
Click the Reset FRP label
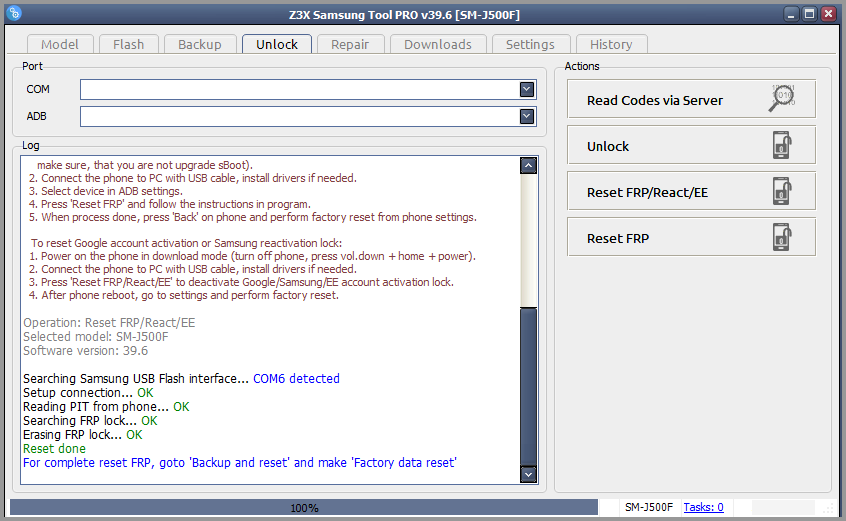(618, 238)
